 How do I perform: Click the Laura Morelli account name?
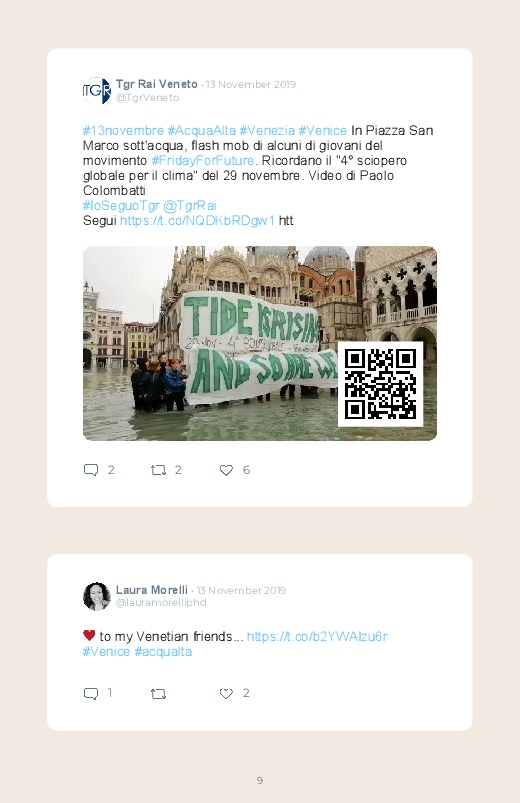point(152,590)
